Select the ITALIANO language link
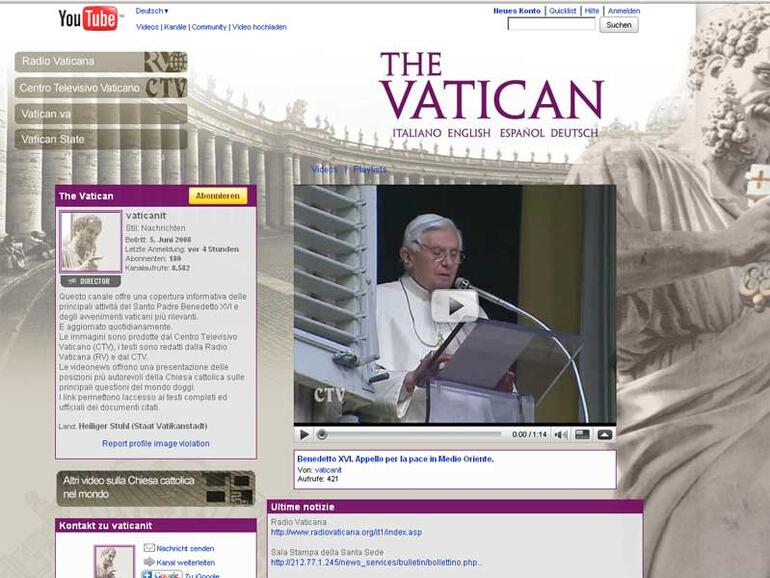Viewport: 770px width, 578px height. [x=416, y=133]
